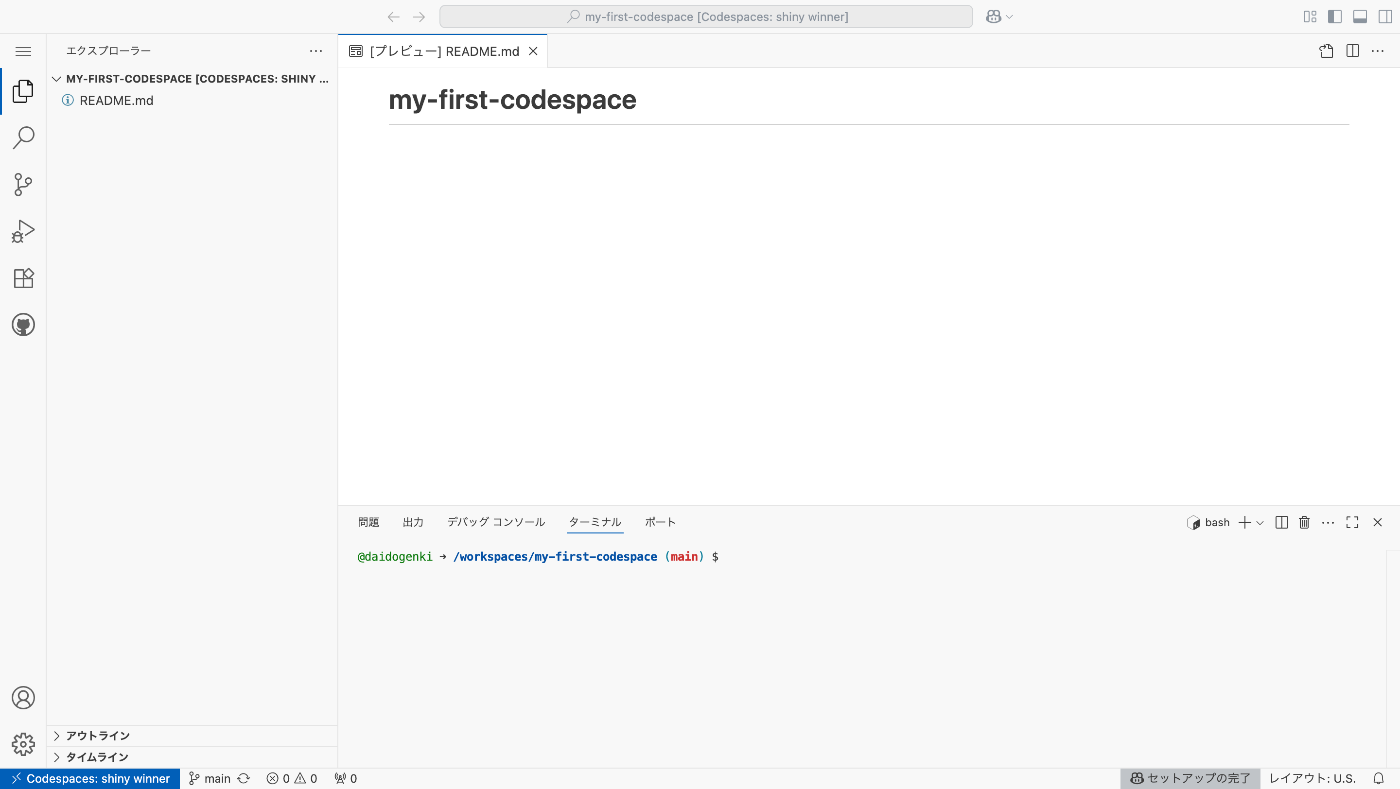The height and width of the screenshot is (789, 1400).
Task: Open the Copilot dropdown chevron
Action: coord(1009,17)
